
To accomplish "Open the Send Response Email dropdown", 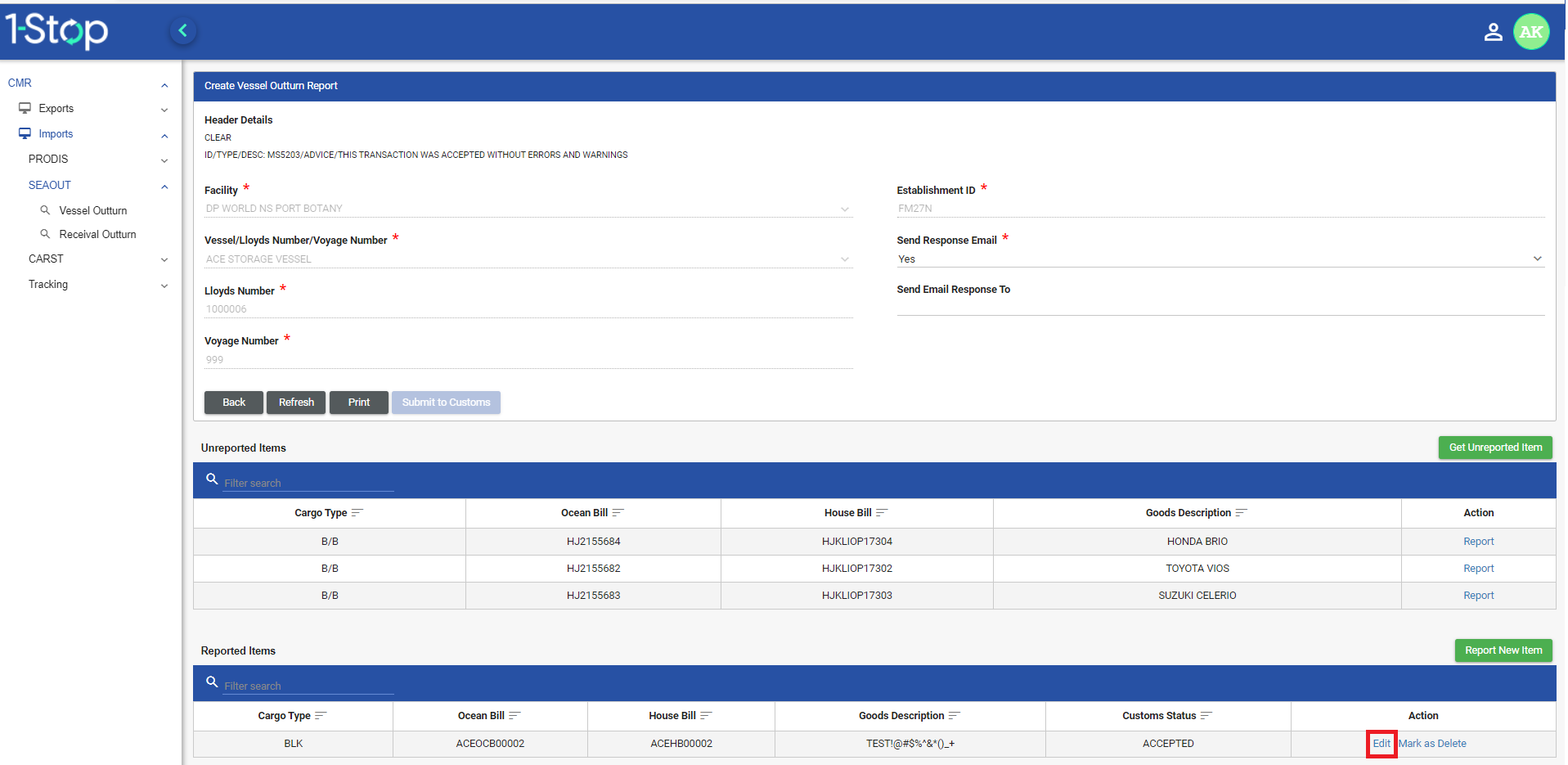I will [x=1220, y=259].
